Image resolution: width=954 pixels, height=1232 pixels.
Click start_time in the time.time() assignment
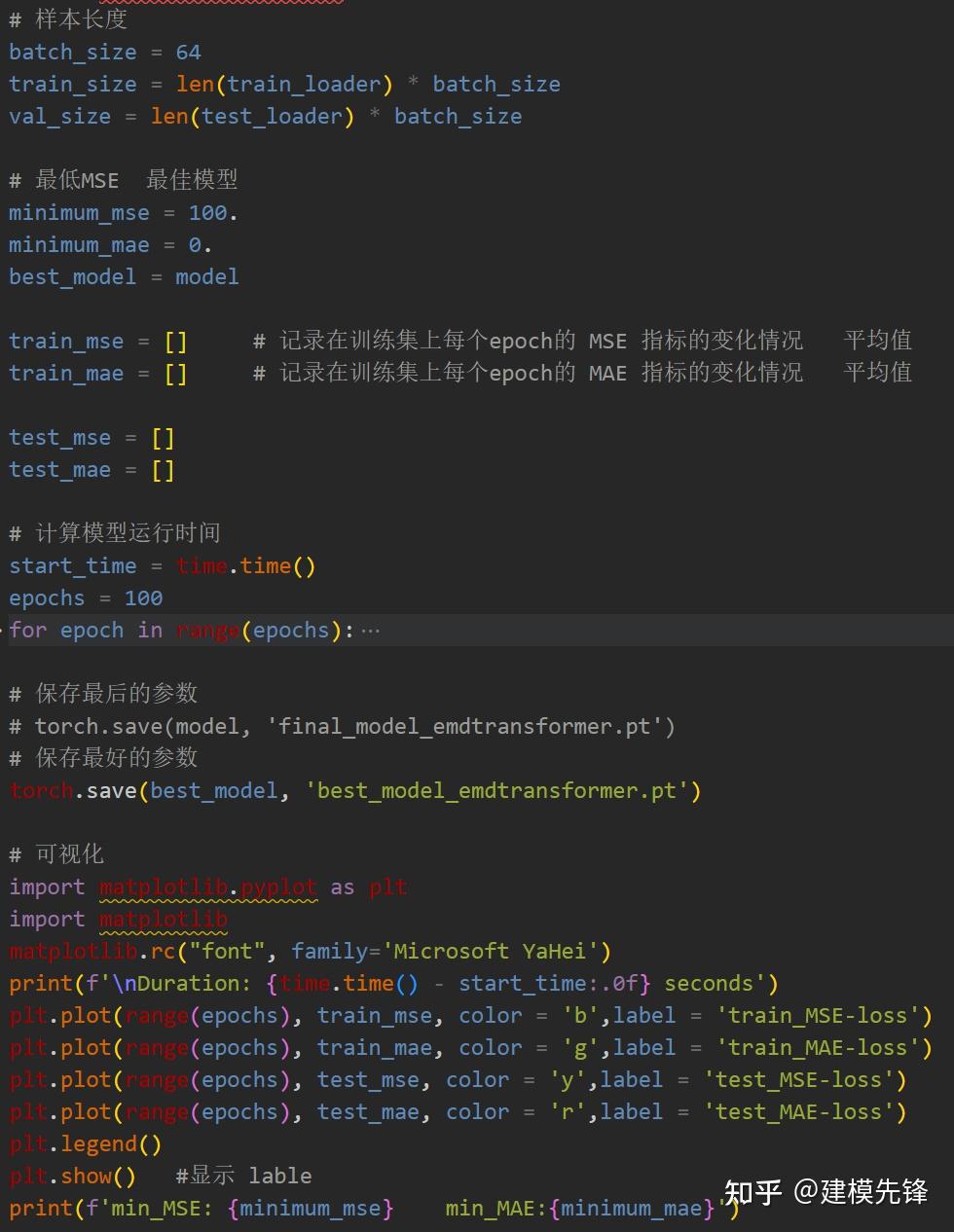point(73,566)
